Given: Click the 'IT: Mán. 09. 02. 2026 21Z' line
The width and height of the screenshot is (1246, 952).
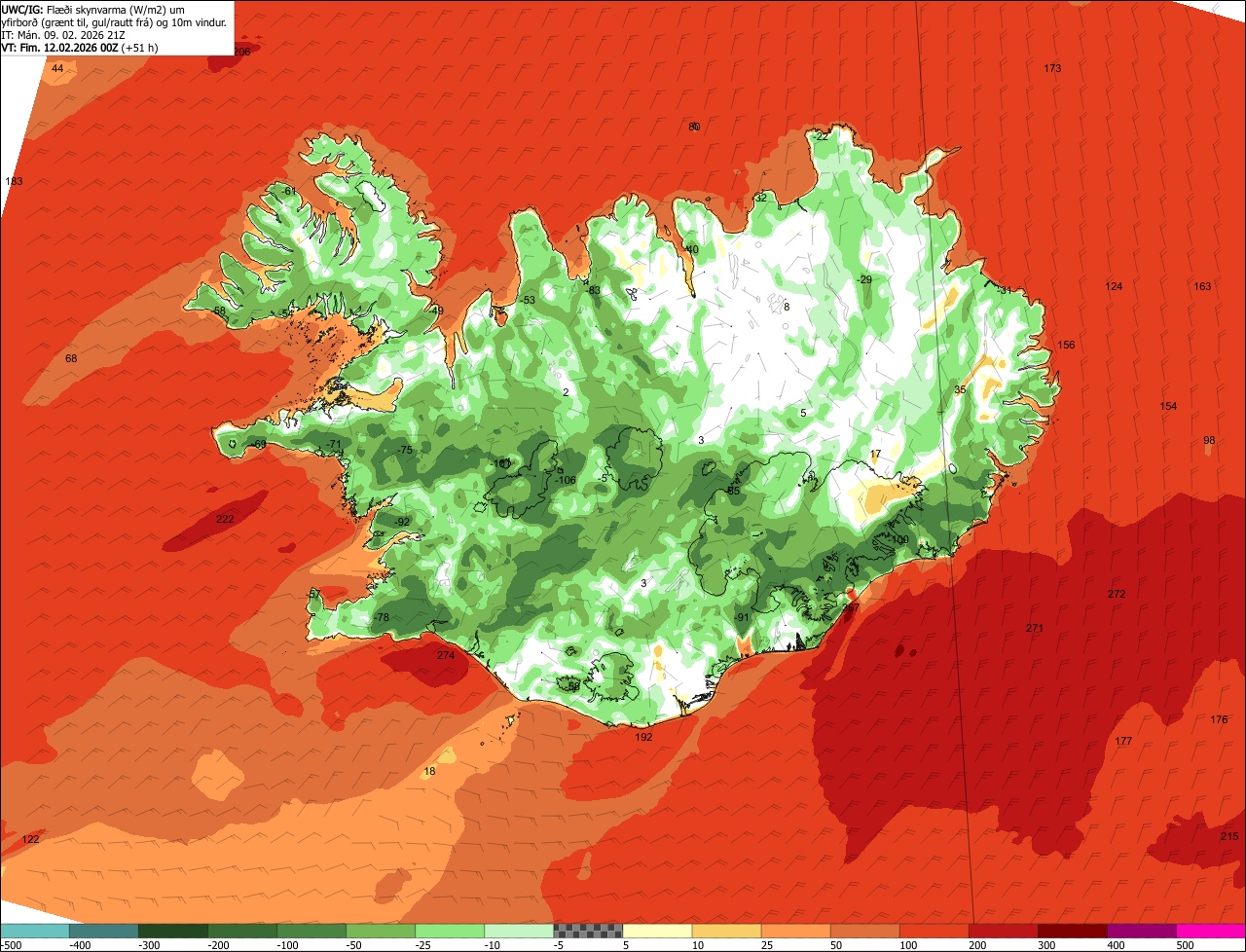Looking at the screenshot, I should (63, 34).
